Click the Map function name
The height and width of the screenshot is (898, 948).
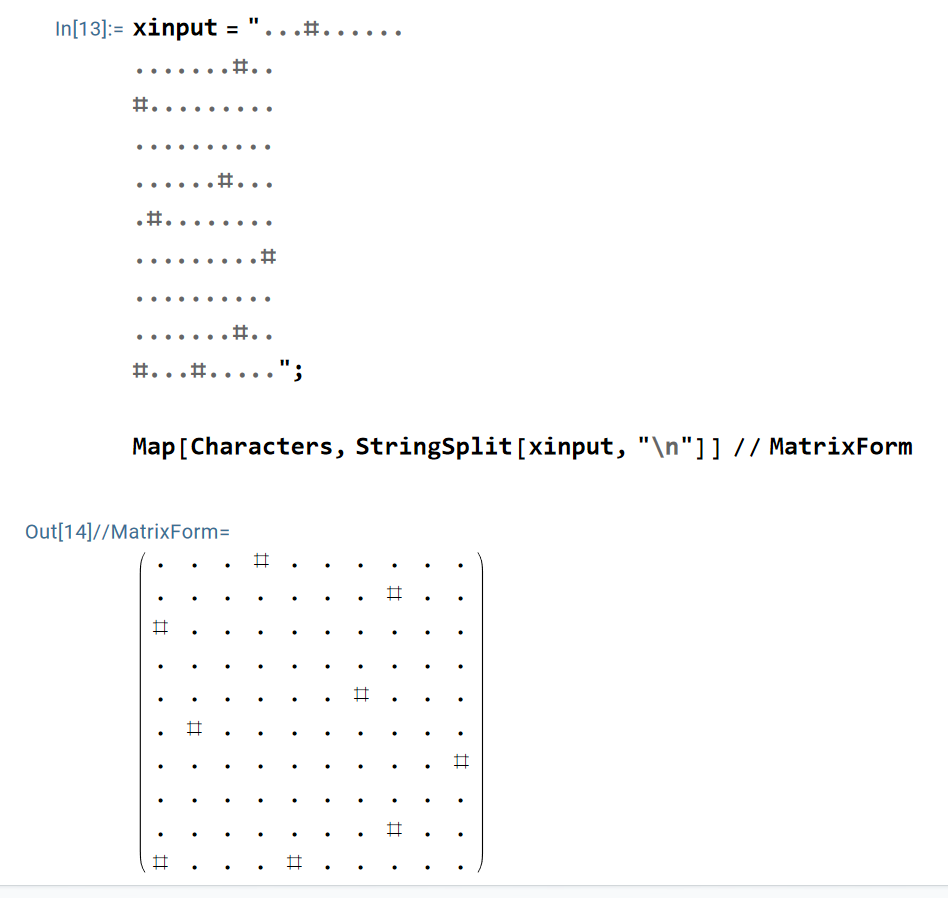(x=155, y=446)
